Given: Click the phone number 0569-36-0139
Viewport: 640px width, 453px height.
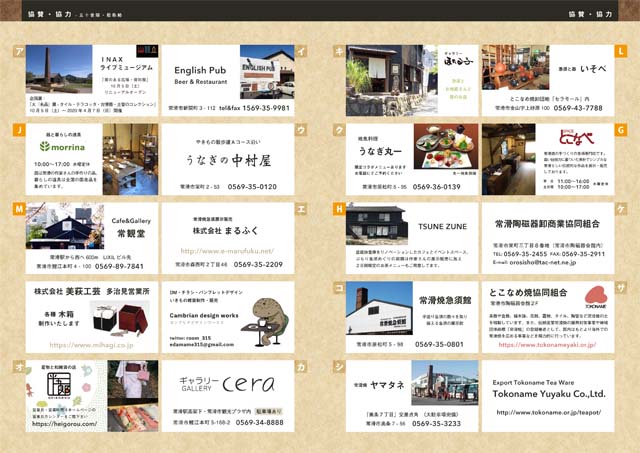Looking at the screenshot, I should coord(436,187).
